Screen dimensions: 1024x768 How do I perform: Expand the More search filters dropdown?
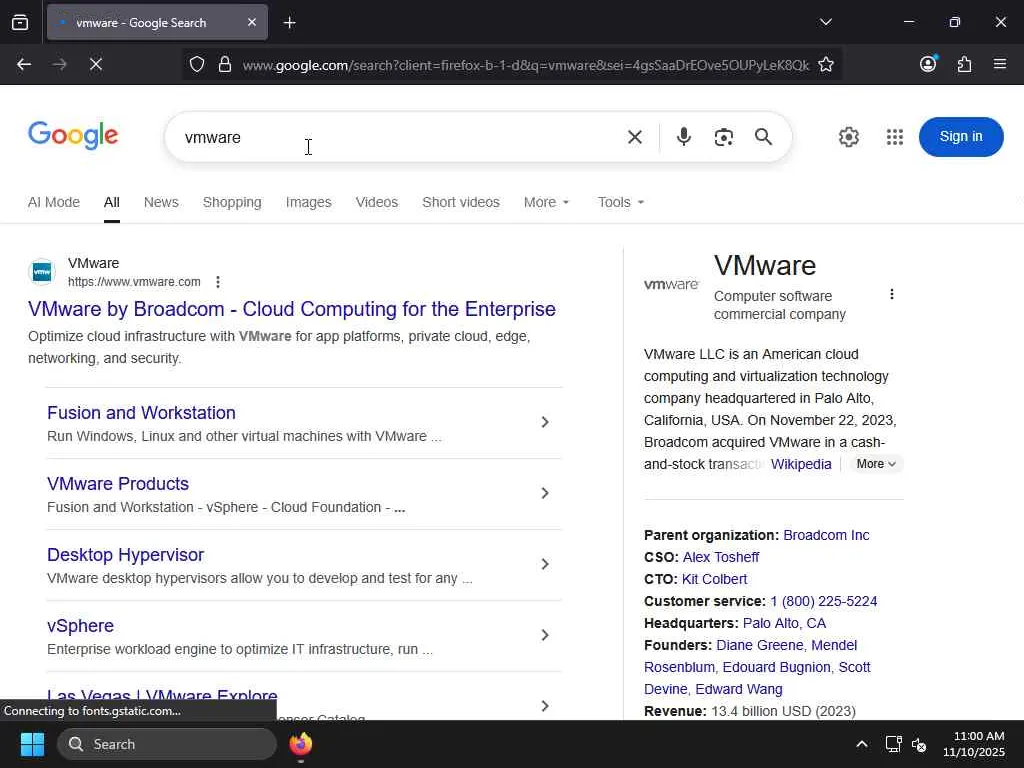(x=547, y=202)
